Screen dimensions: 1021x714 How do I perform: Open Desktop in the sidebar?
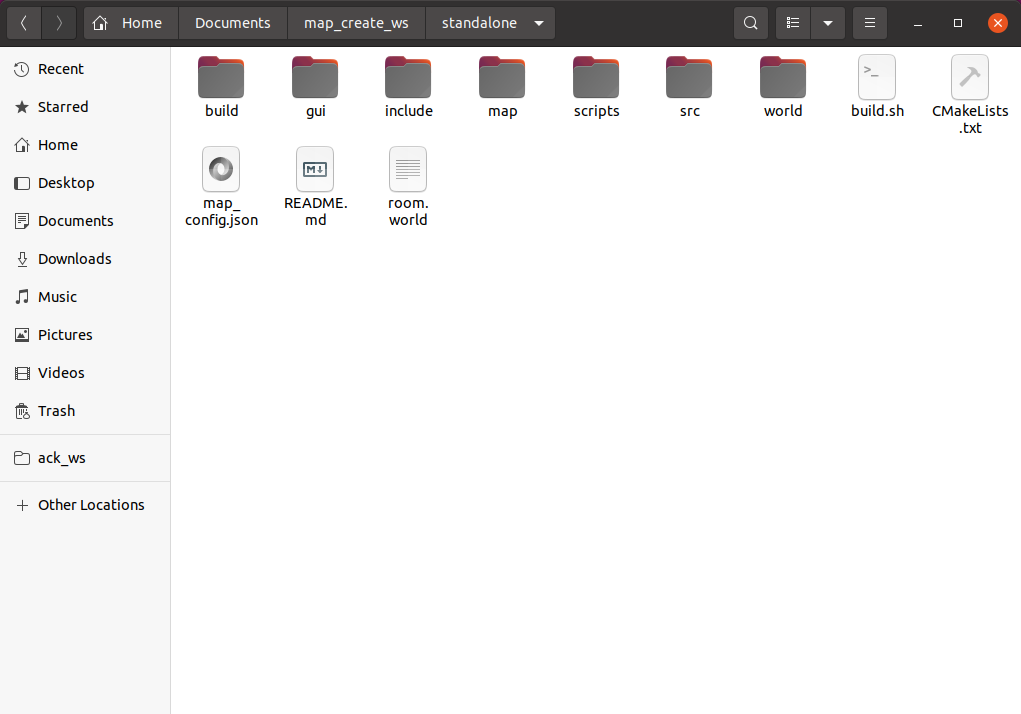pyautogui.click(x=85, y=183)
